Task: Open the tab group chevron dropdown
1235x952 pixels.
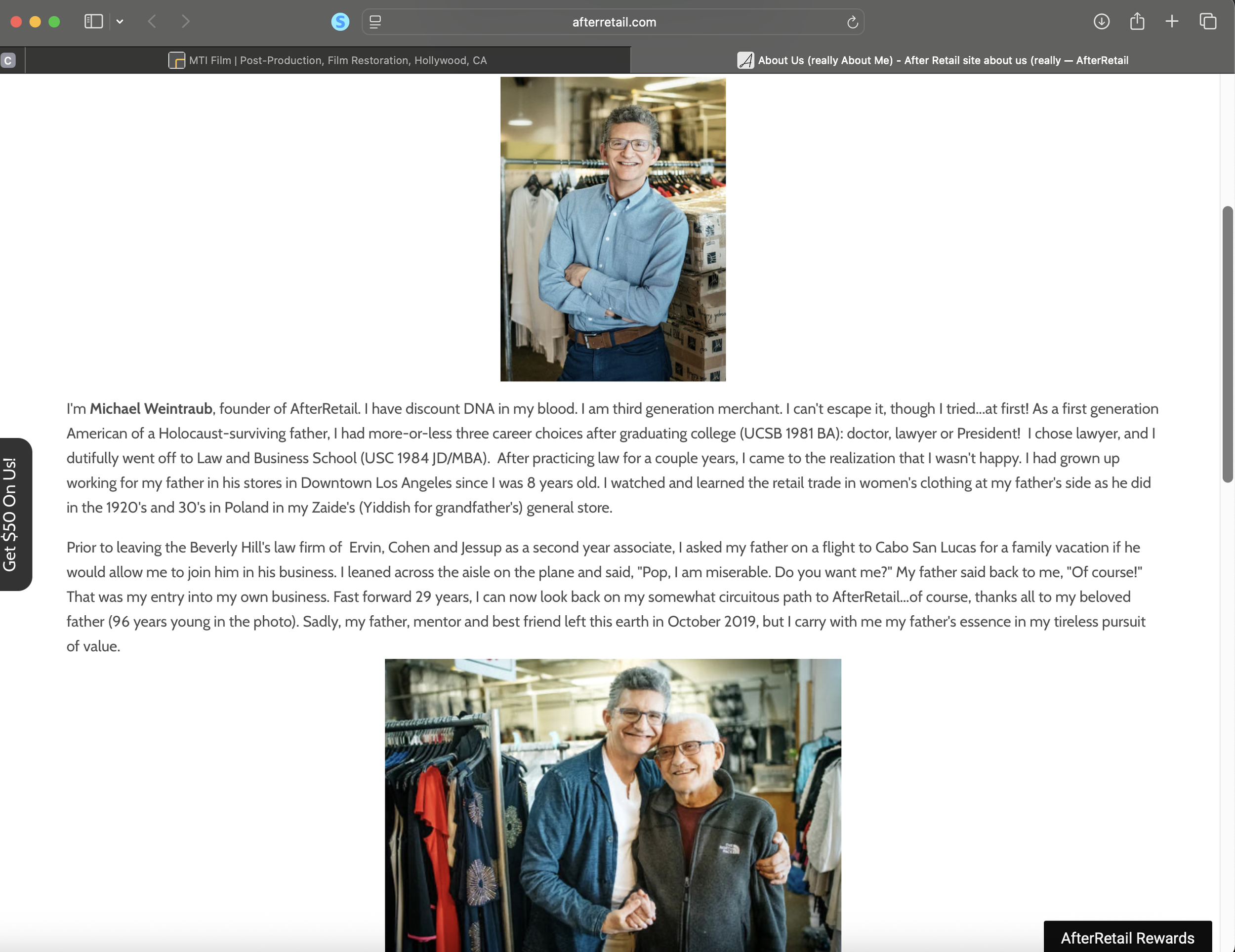Action: click(120, 22)
